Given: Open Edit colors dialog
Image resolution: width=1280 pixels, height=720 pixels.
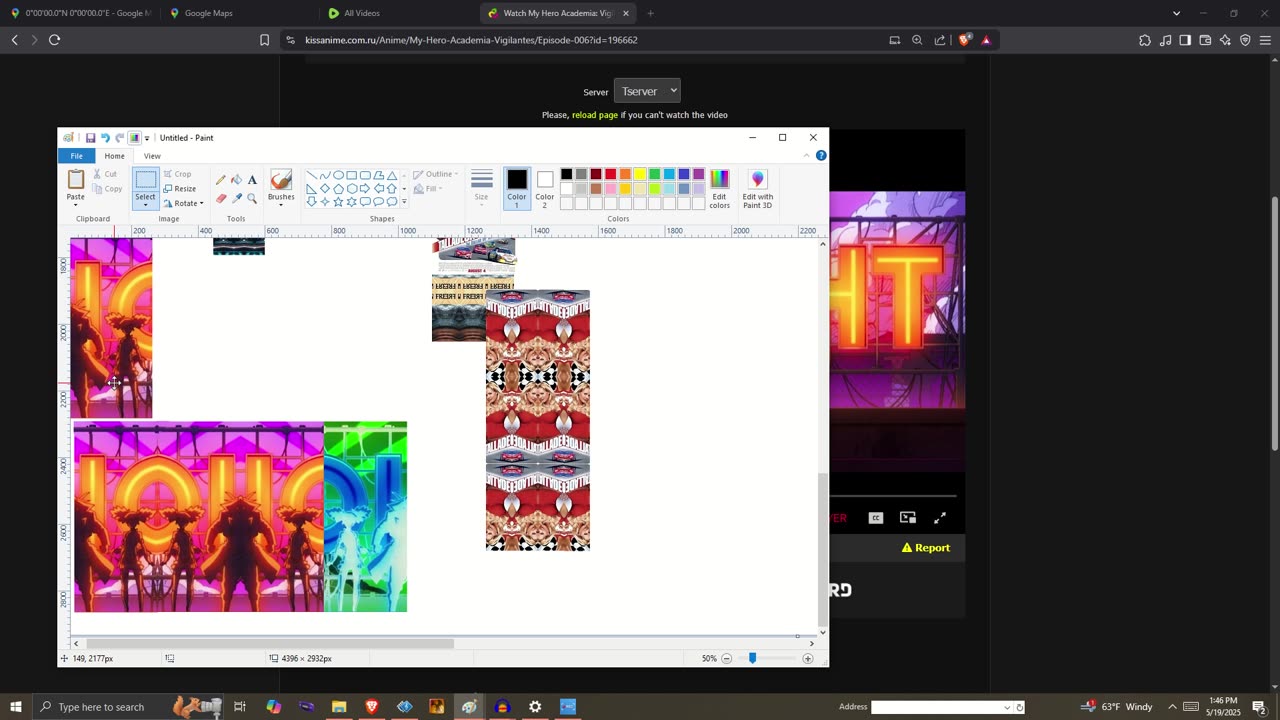Looking at the screenshot, I should tap(720, 189).
